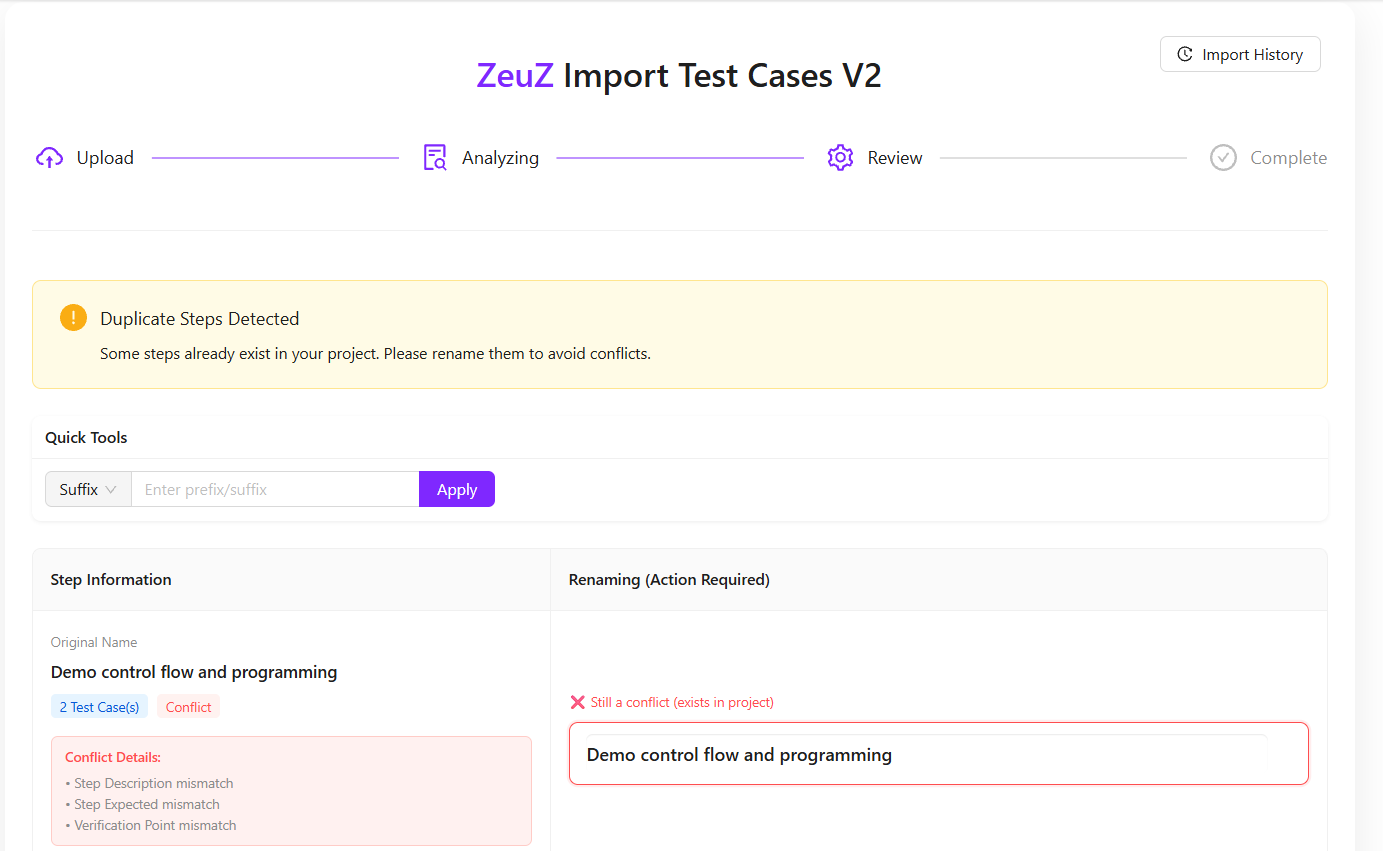Click the Analyzing document search icon
This screenshot has width=1383, height=851.
pyautogui.click(x=435, y=158)
